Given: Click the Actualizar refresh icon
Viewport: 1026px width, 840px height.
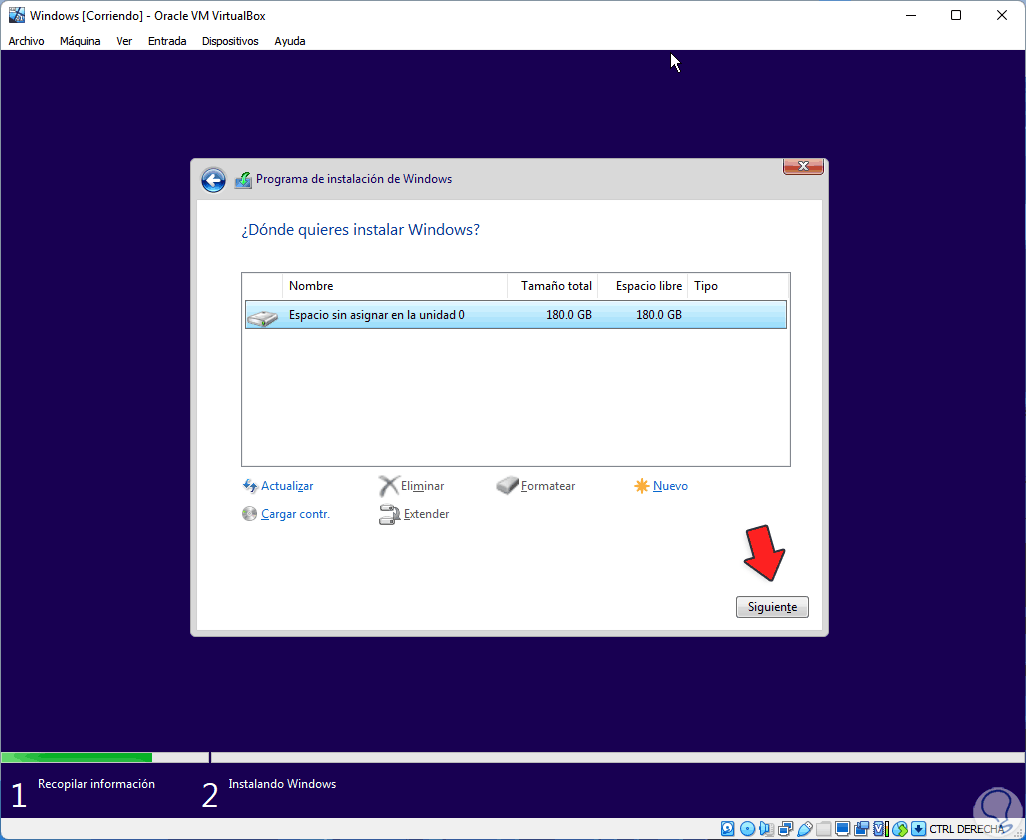Looking at the screenshot, I should click(x=250, y=486).
